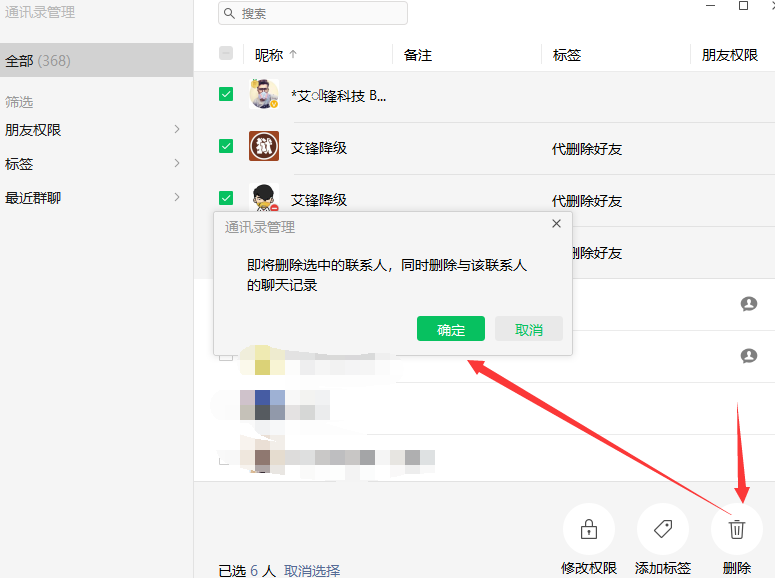The height and width of the screenshot is (578, 775).
Task: Toggle the select-all checkbox in header
Action: [x=226, y=54]
